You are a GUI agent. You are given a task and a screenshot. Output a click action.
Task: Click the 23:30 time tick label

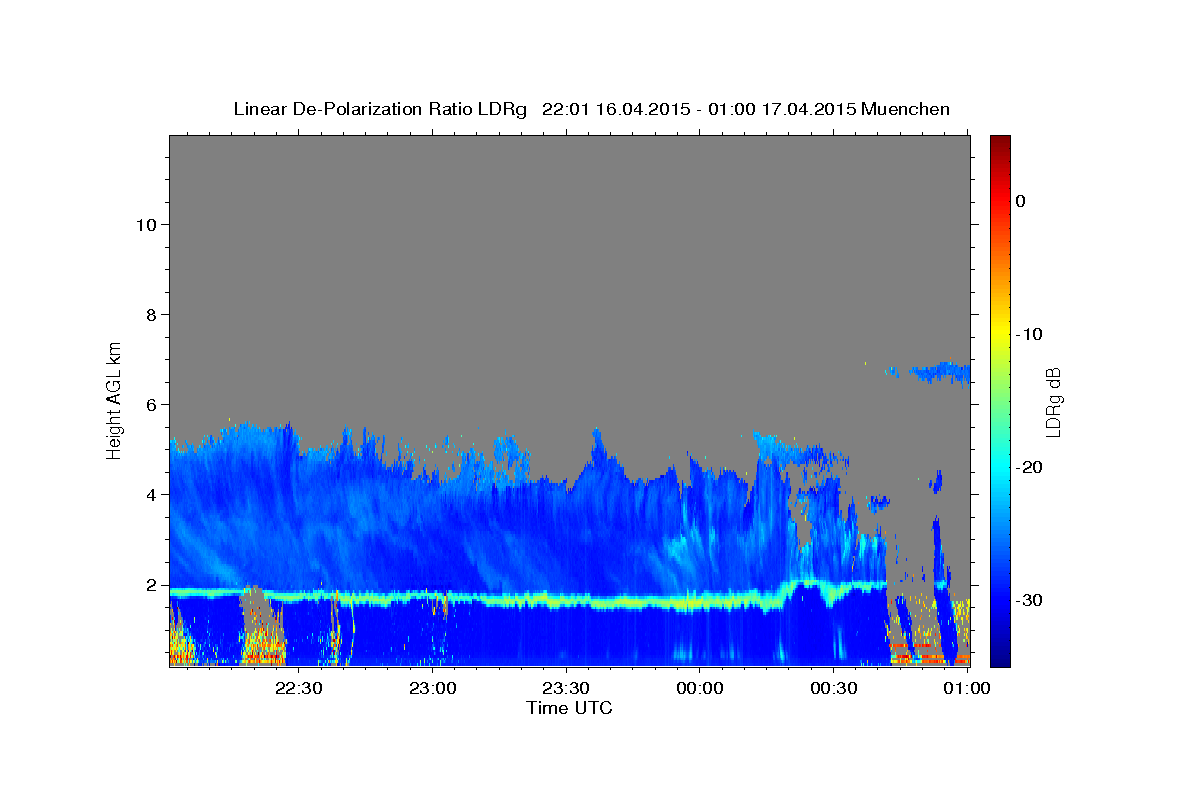pos(566,688)
